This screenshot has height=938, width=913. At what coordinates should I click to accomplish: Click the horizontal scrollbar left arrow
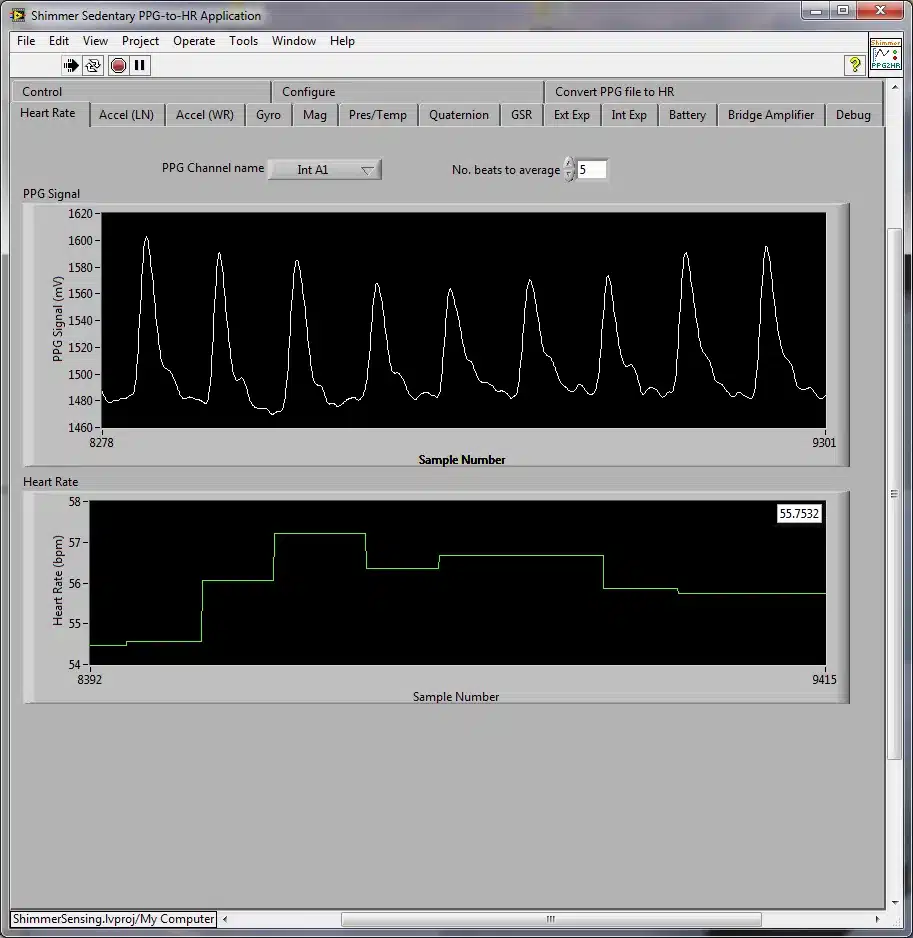[x=225, y=919]
